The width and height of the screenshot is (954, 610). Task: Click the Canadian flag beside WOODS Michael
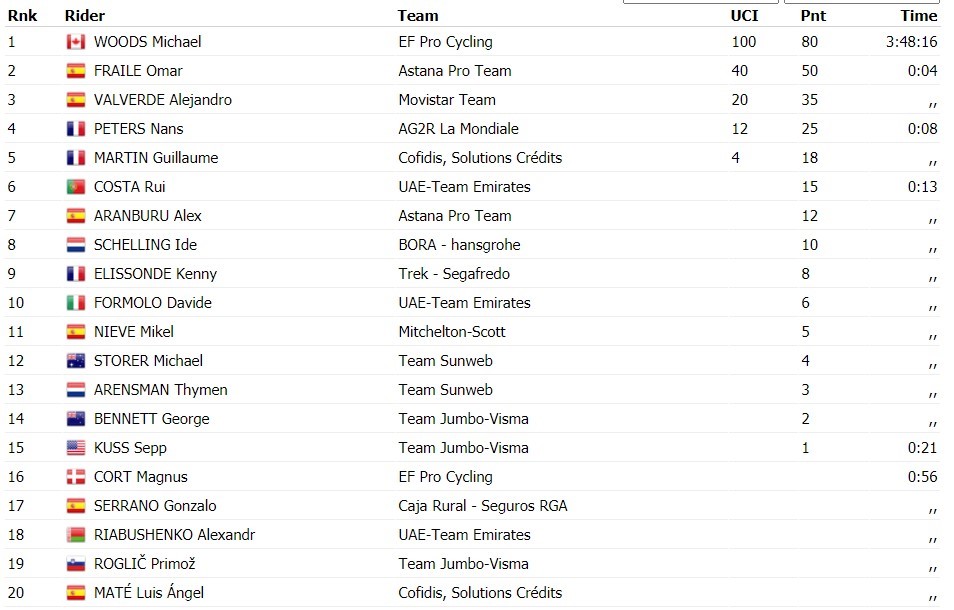coord(75,42)
